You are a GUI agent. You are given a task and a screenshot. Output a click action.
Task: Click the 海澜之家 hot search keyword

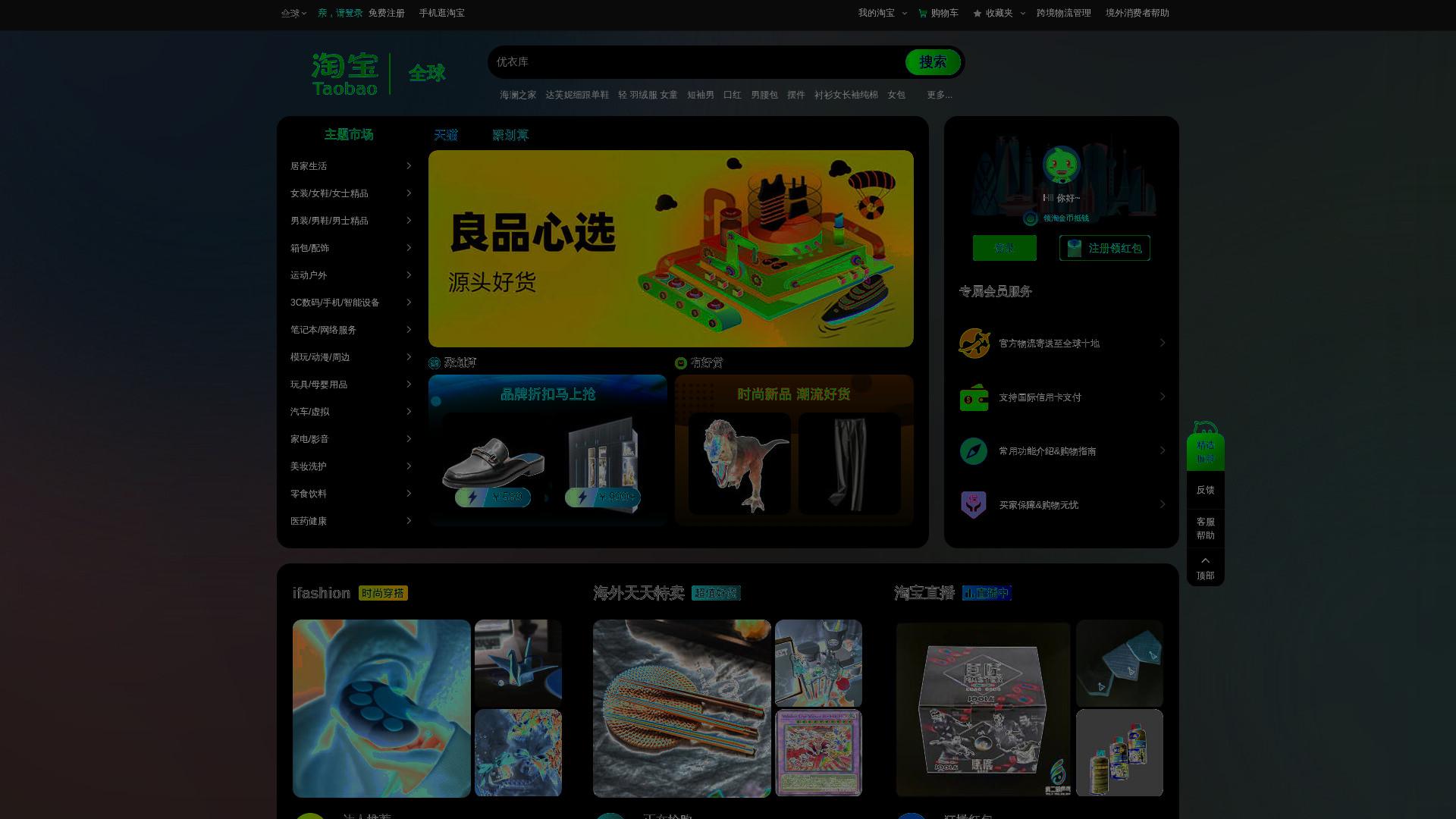[518, 95]
